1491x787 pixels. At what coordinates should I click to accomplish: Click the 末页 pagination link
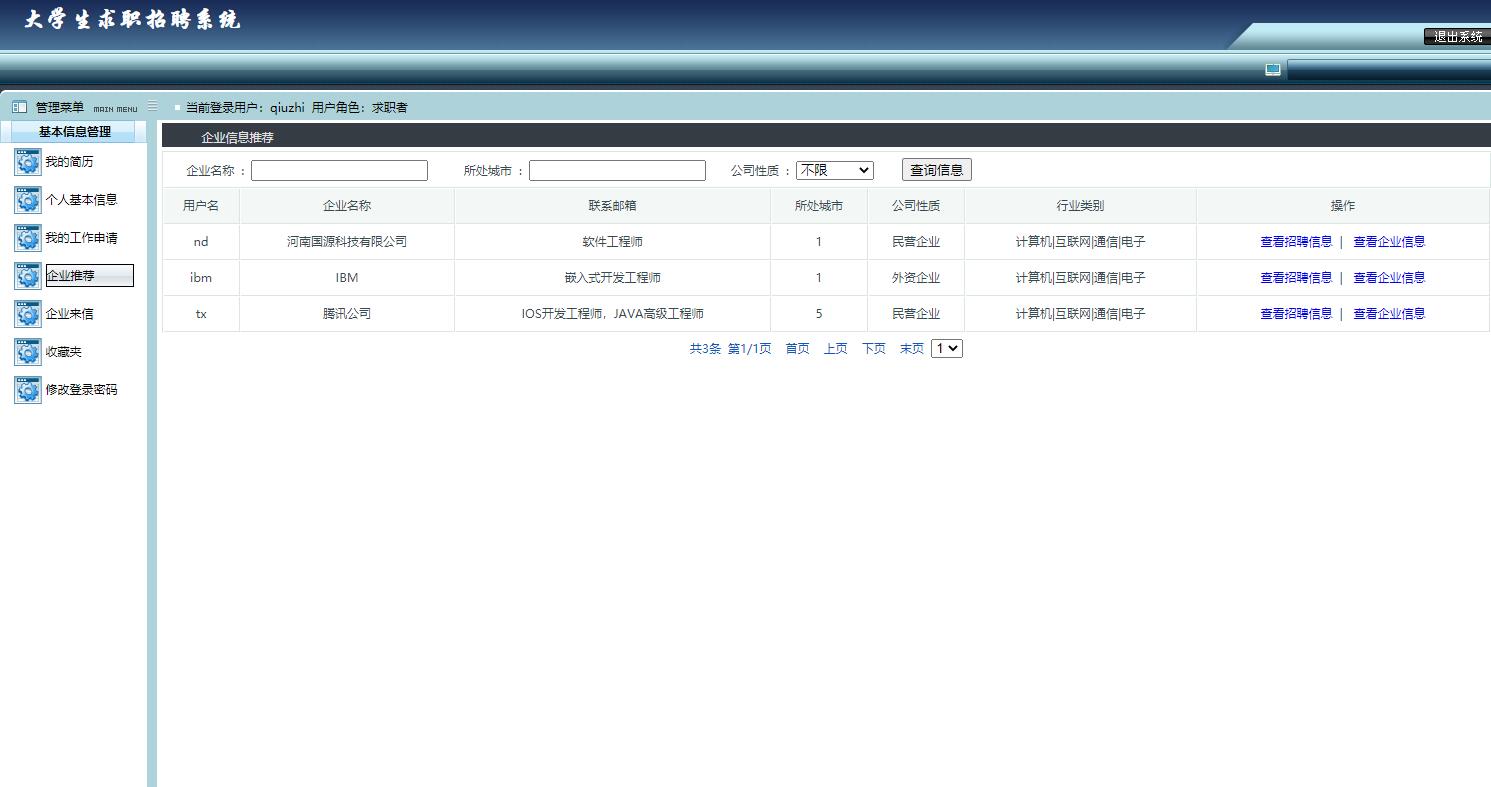911,348
